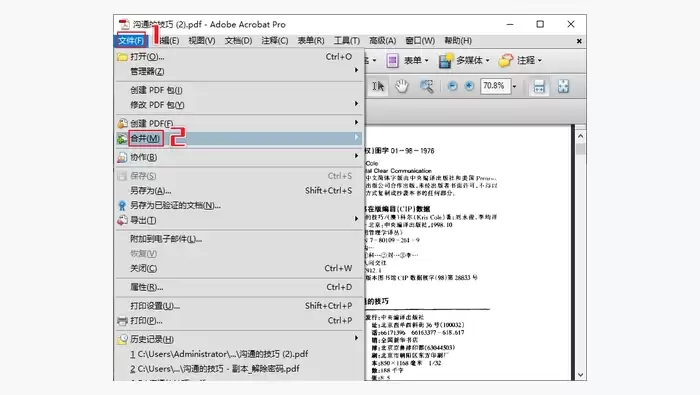700x395 pixels.
Task: Open the 工具(T) menu
Action: [347, 41]
